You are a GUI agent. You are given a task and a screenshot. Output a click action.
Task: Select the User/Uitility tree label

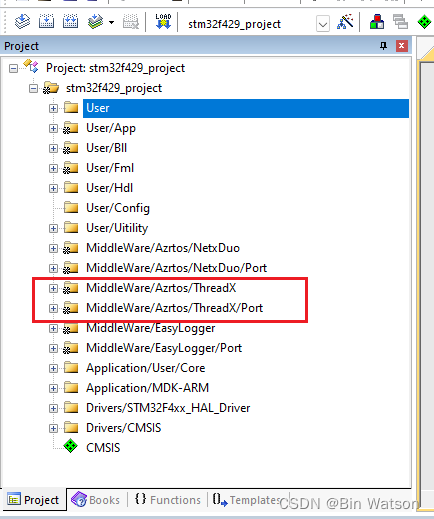click(117, 228)
